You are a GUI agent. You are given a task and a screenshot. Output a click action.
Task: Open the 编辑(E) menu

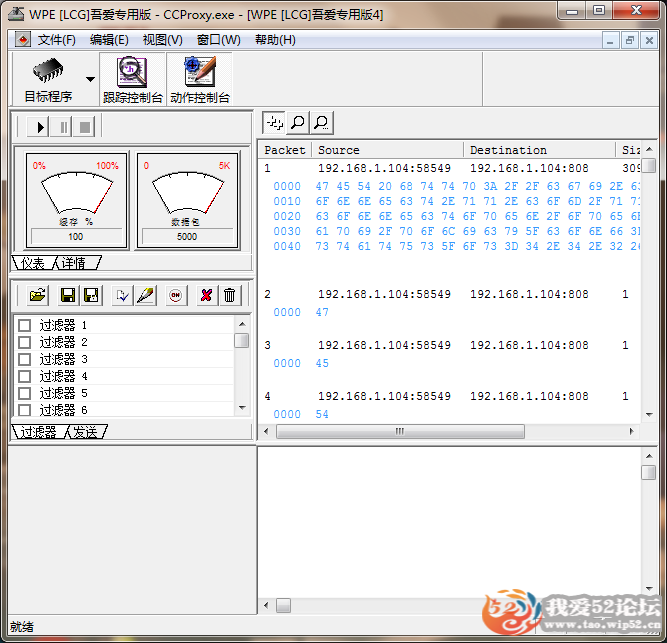(109, 40)
